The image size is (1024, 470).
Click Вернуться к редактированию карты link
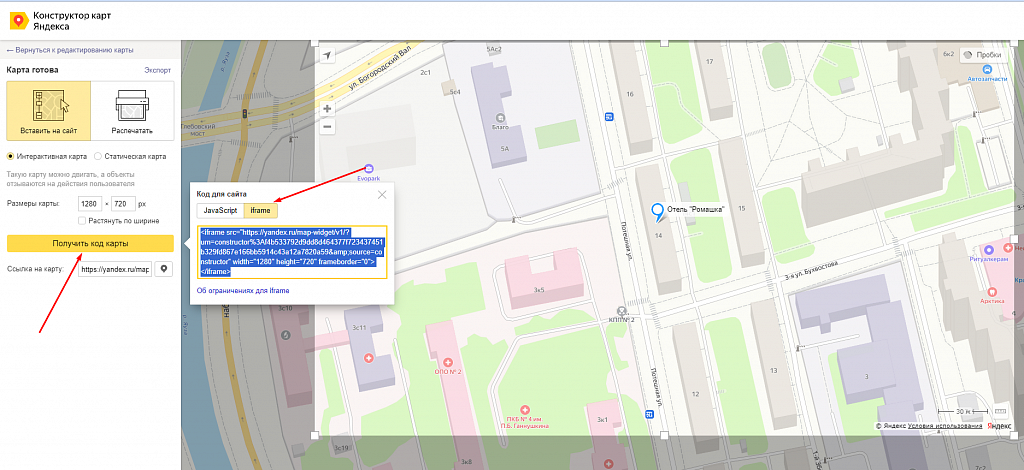(x=70, y=50)
